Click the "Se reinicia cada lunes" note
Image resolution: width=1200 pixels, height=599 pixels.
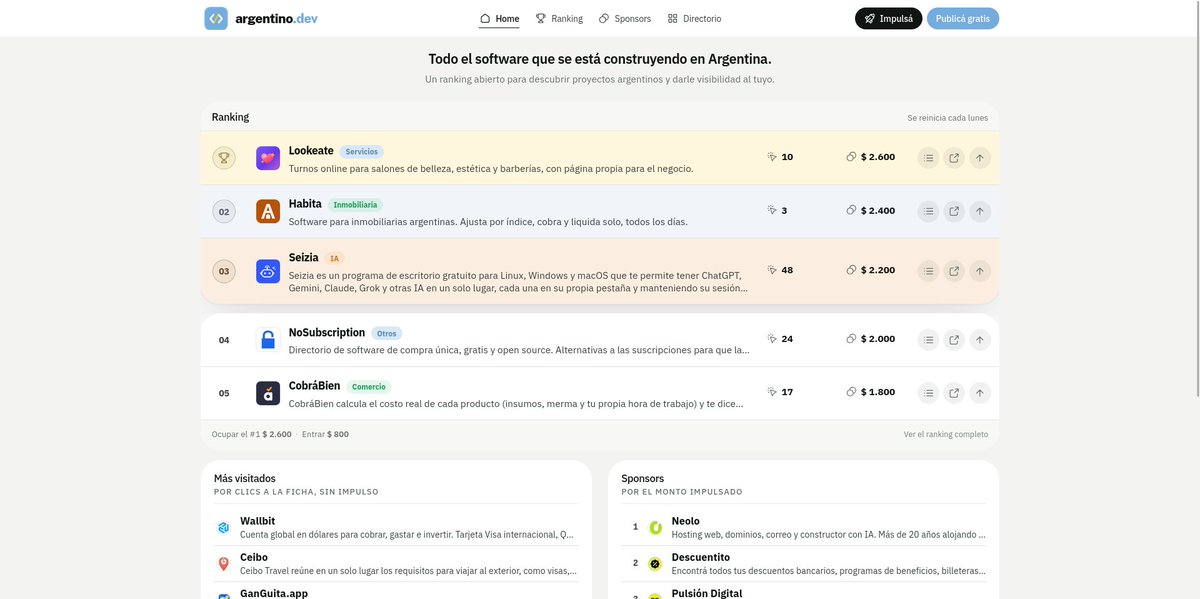[x=947, y=118]
